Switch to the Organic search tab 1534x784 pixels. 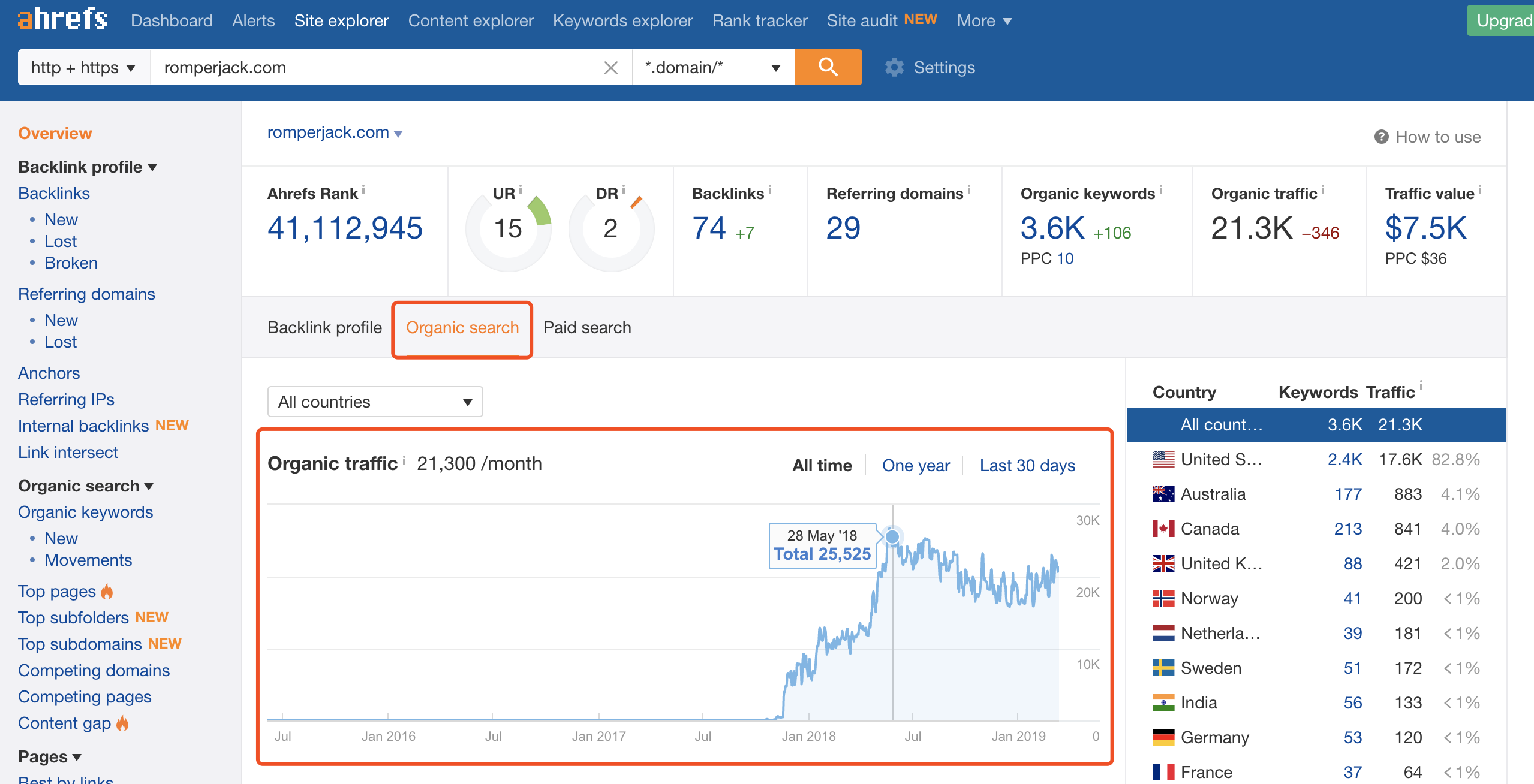click(x=462, y=328)
